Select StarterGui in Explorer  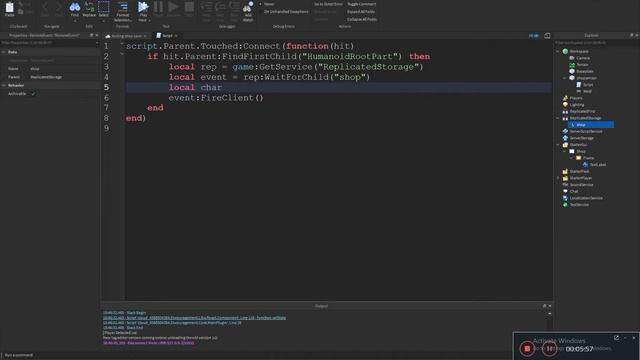578,144
